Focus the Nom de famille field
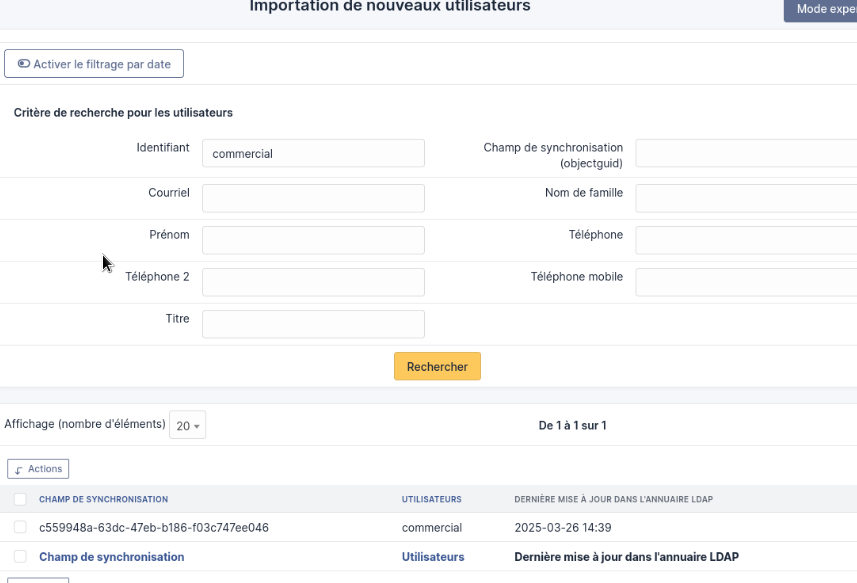The image size is (857, 583). click(745, 198)
